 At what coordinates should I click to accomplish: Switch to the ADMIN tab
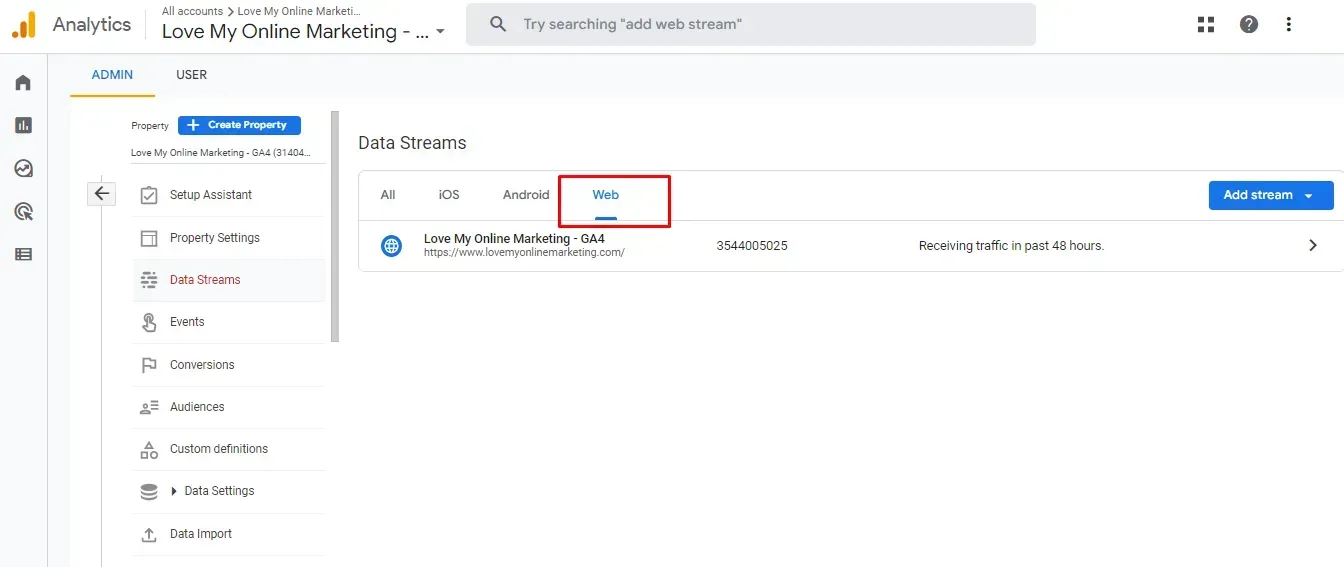pos(112,75)
